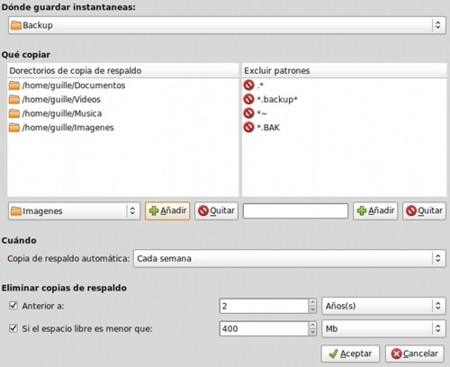Viewport: 450px width, 367px height.
Task: Increase the 400 free space value
Action: coord(312,325)
